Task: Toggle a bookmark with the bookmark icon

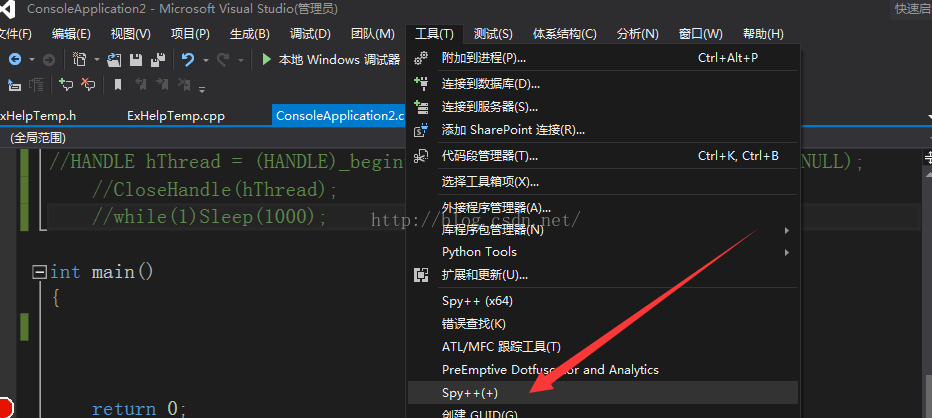Action: [118, 85]
